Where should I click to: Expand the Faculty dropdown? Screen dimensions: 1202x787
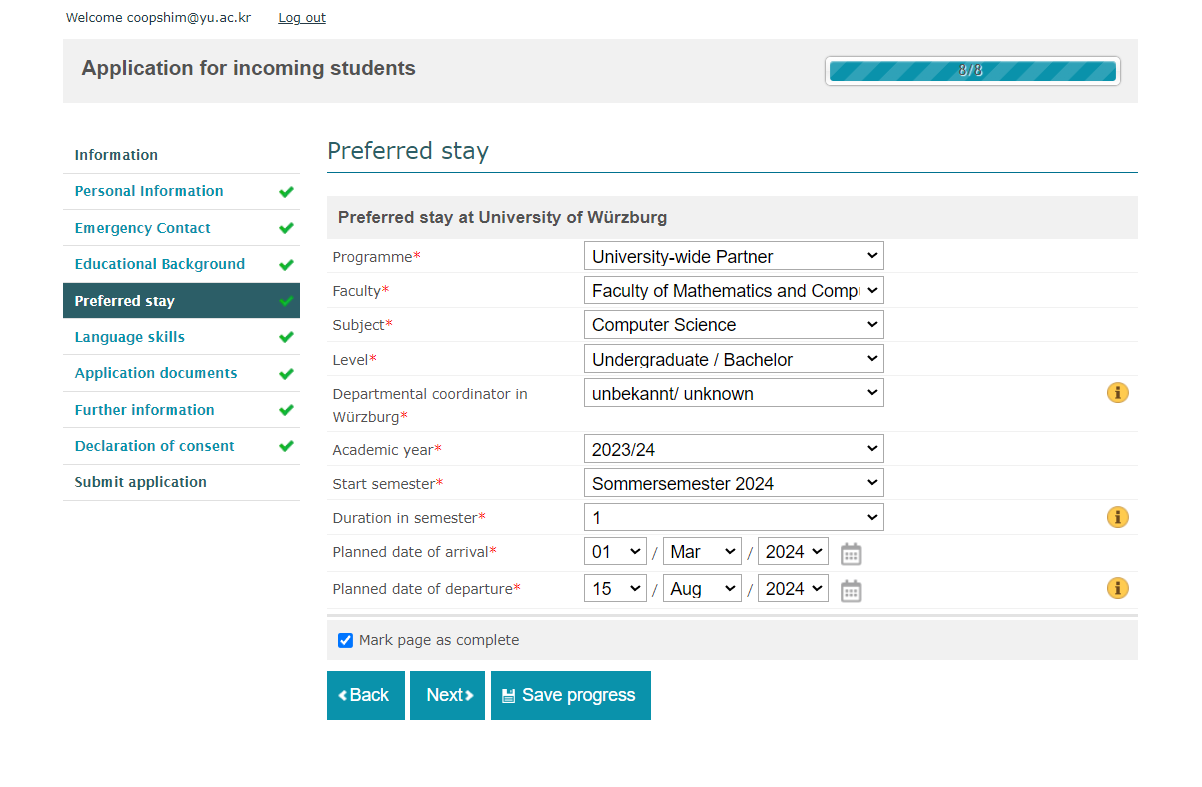pyautogui.click(x=733, y=291)
